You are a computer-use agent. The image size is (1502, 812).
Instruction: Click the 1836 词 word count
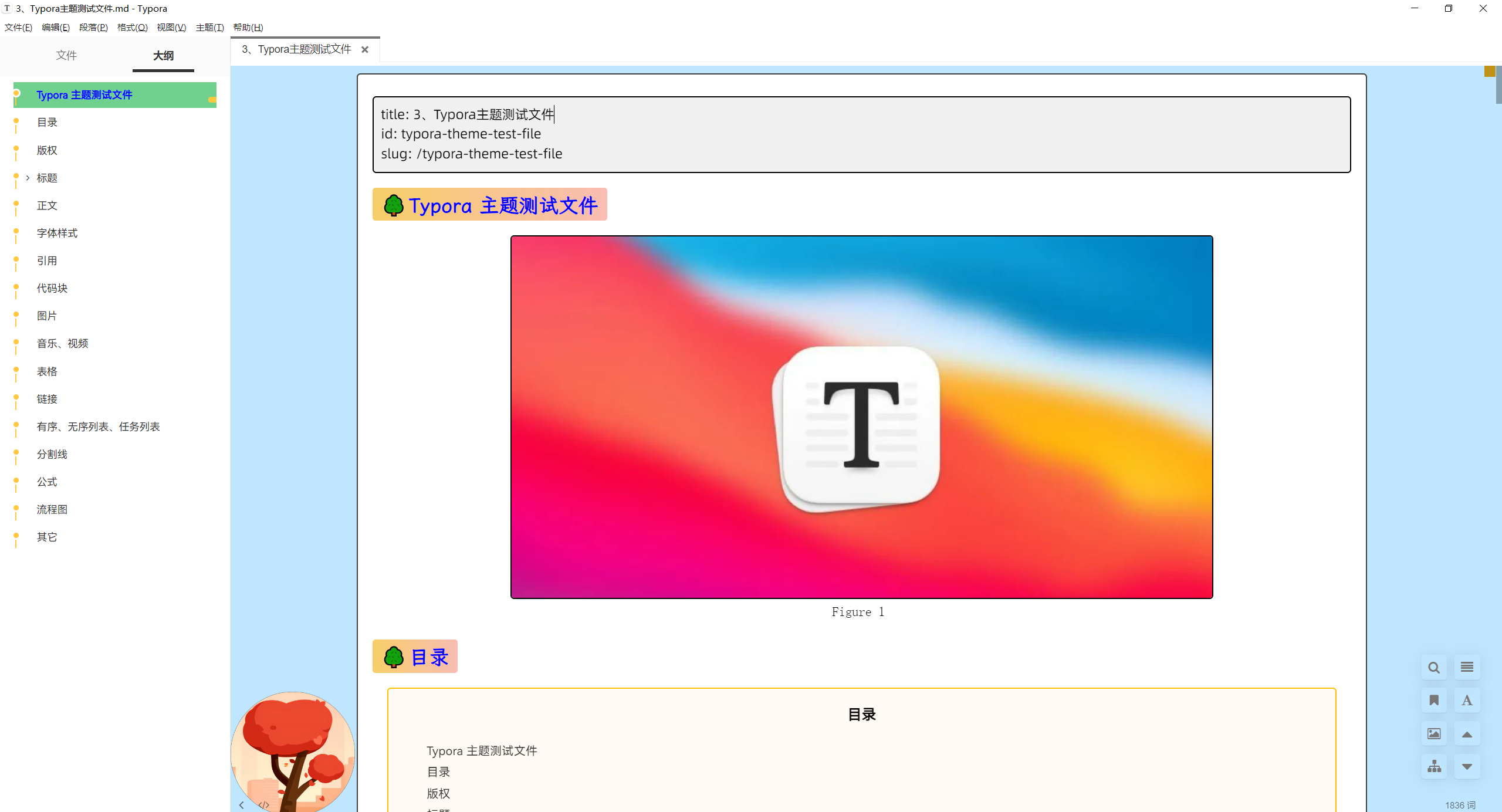click(1460, 805)
